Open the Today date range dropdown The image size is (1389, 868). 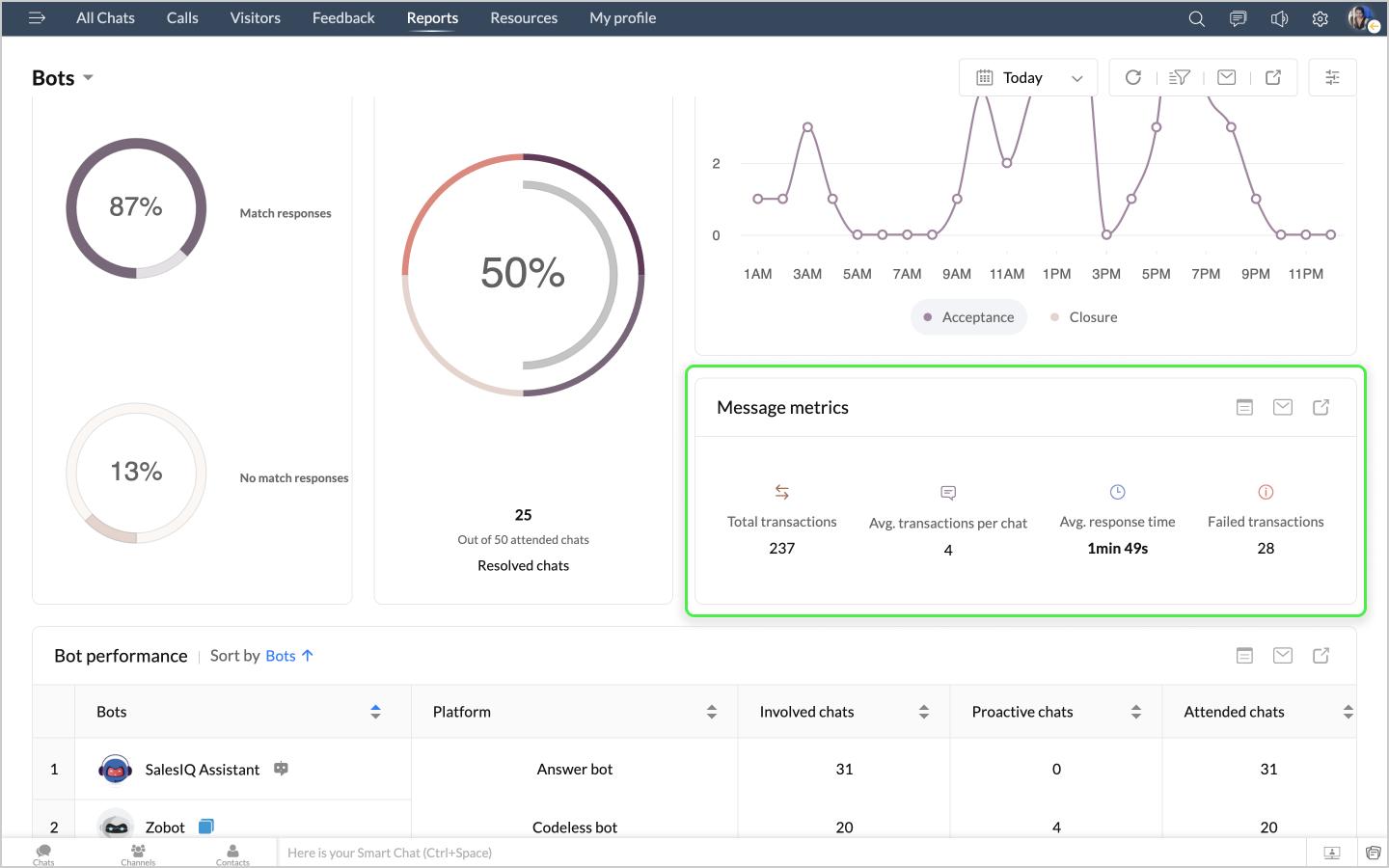coord(1028,78)
